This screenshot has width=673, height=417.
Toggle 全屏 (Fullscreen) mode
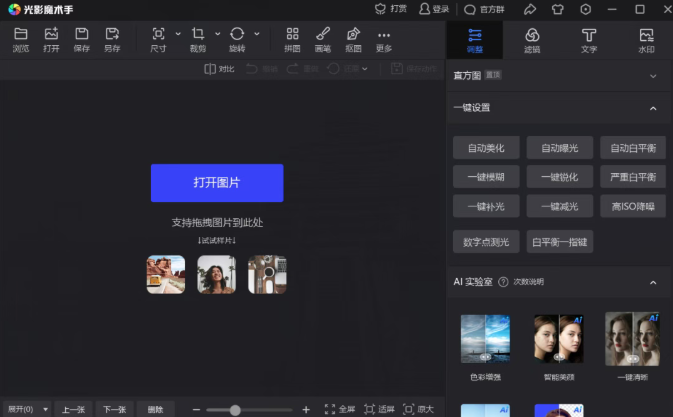pos(340,409)
